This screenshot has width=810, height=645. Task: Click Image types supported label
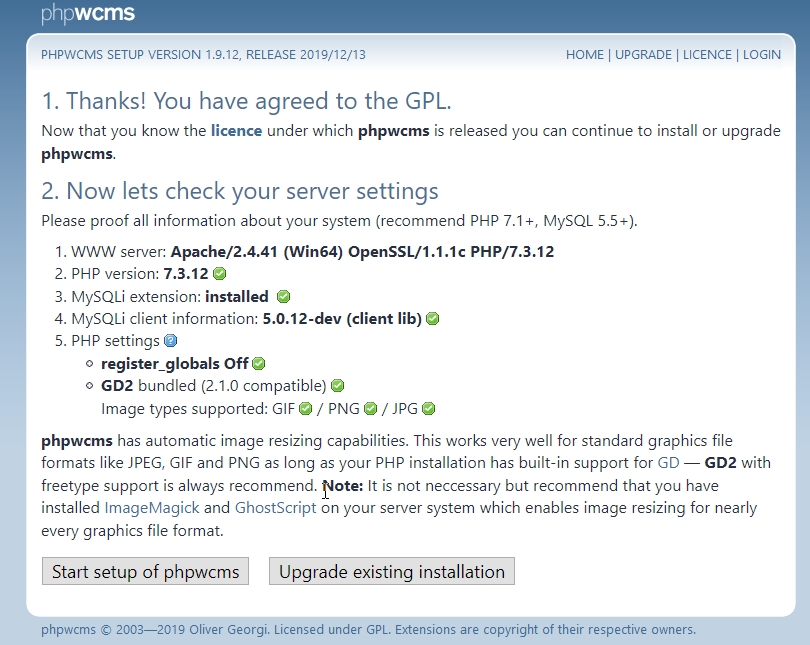184,409
